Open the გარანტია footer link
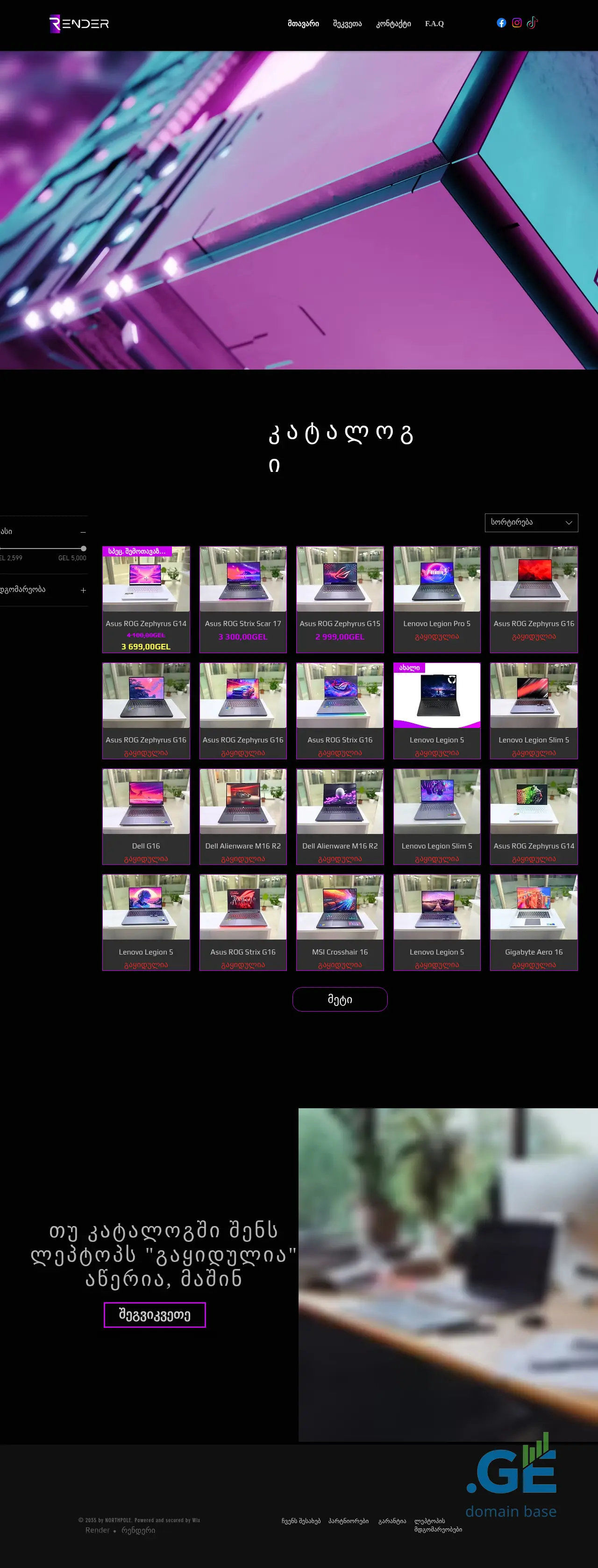This screenshot has width=598, height=1568. (x=392, y=1520)
